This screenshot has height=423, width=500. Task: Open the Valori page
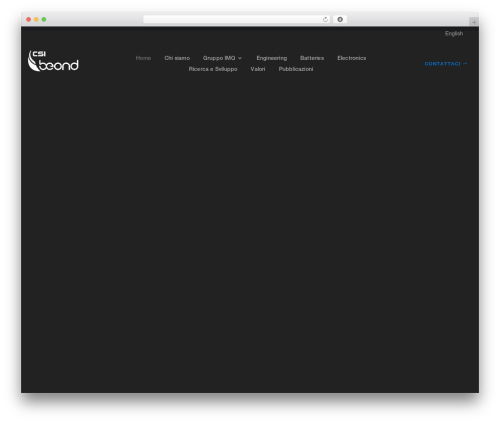click(x=258, y=69)
